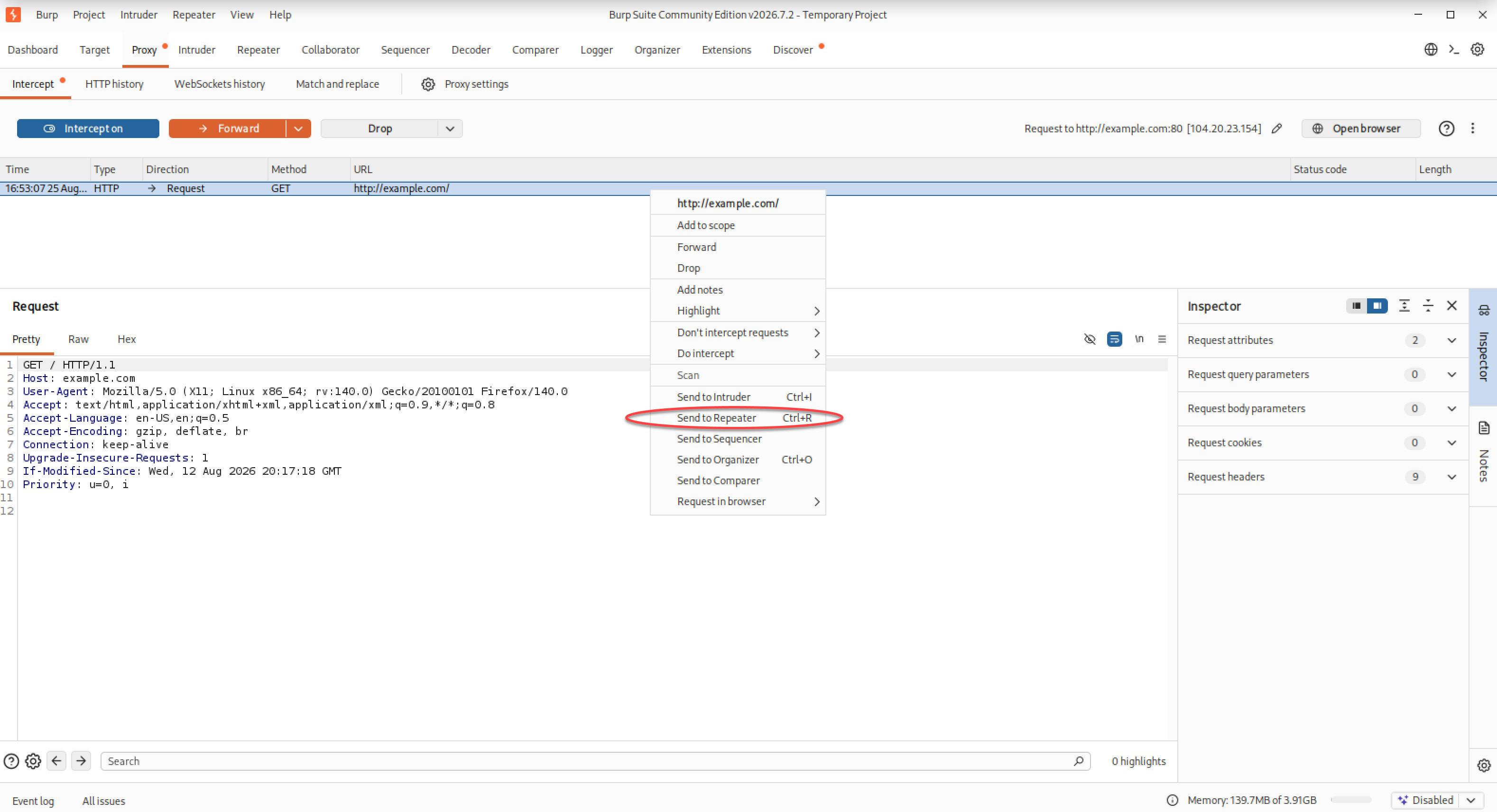Open search settings gear icon
This screenshot has height=812, width=1497.
pyautogui.click(x=33, y=761)
